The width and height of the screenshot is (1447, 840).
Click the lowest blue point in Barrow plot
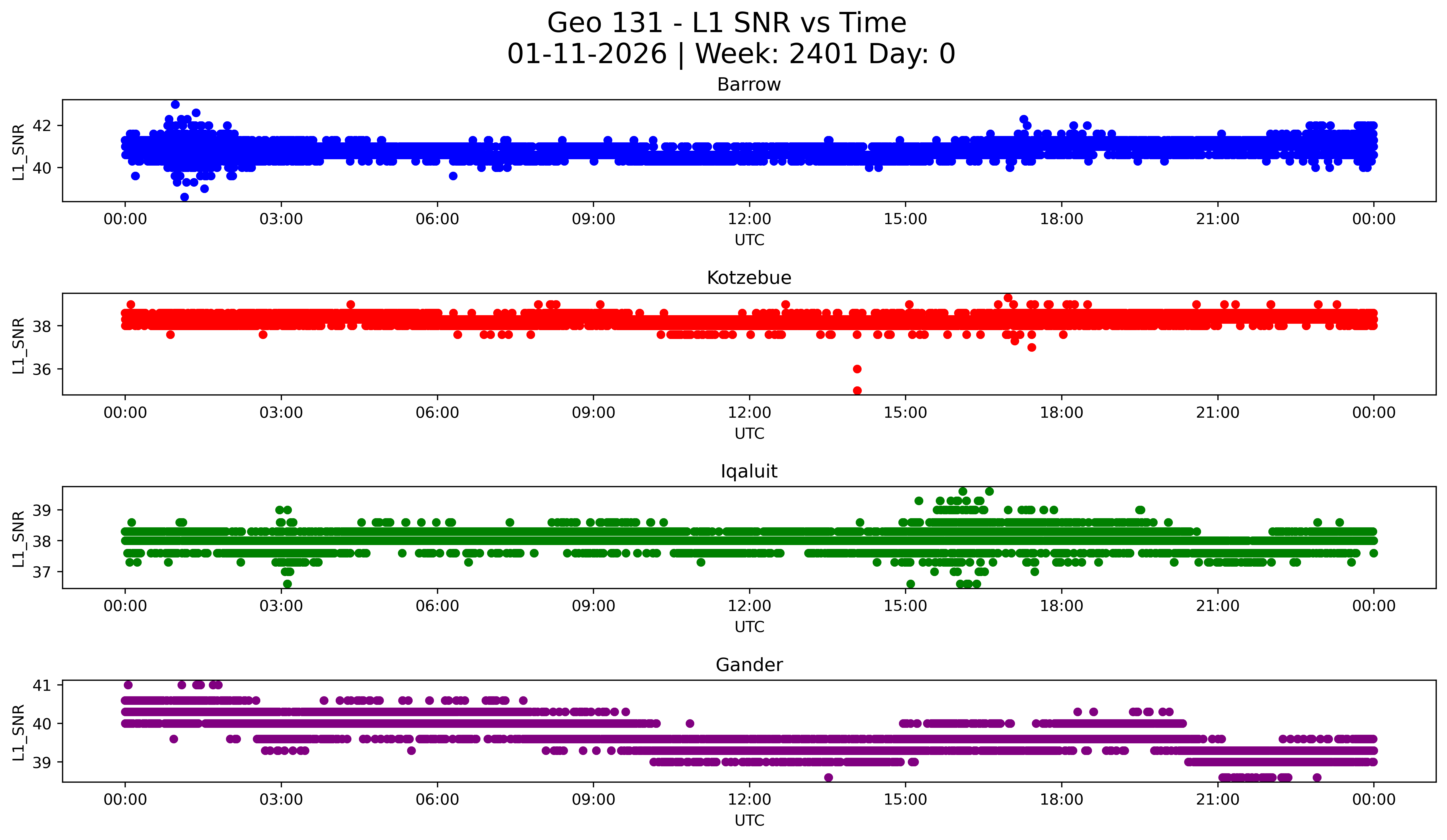tap(184, 197)
